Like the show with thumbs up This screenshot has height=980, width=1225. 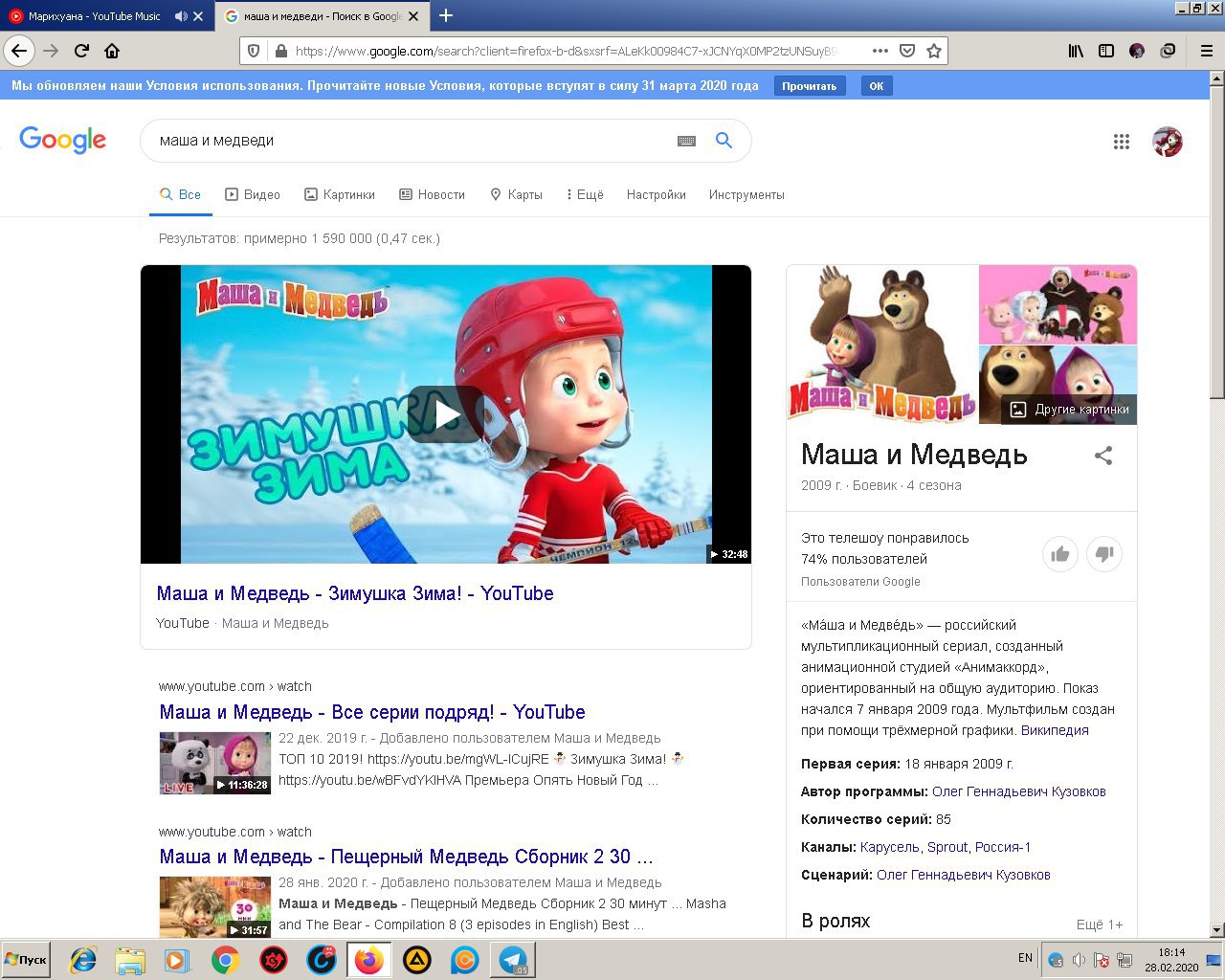[1060, 554]
